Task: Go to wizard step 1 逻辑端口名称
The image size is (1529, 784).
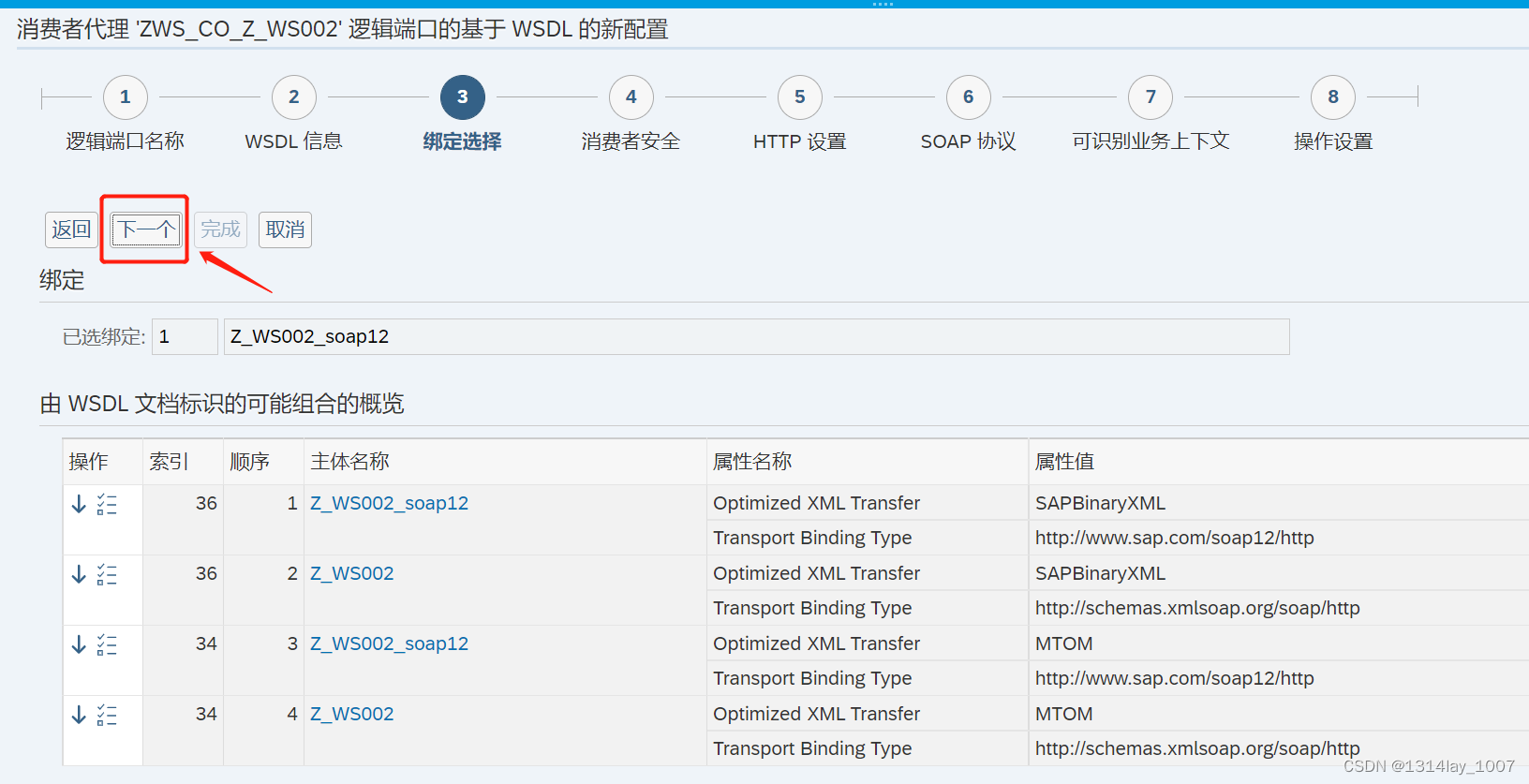Action: pos(126,97)
